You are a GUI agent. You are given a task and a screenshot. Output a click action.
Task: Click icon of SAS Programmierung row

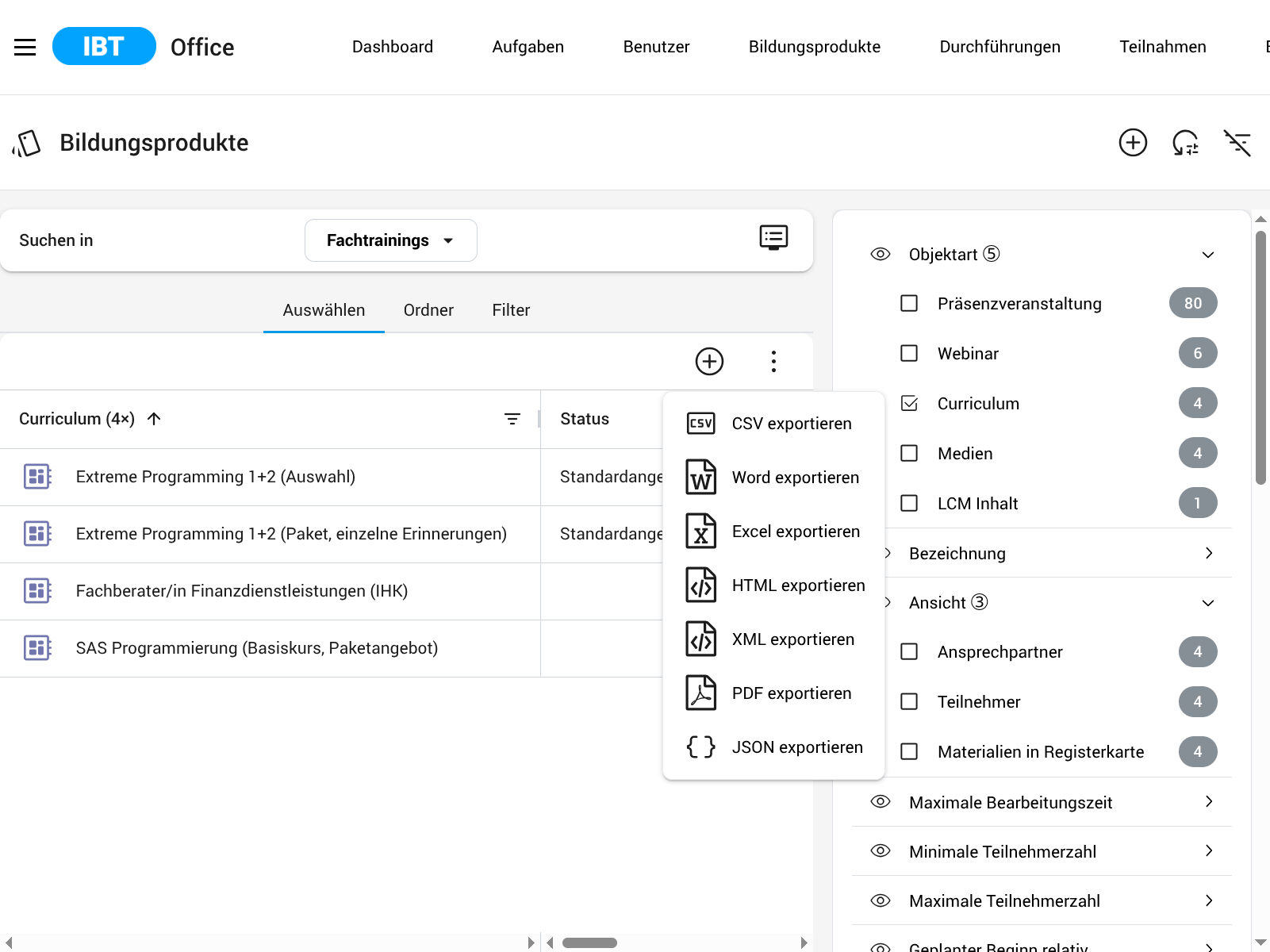coord(37,648)
